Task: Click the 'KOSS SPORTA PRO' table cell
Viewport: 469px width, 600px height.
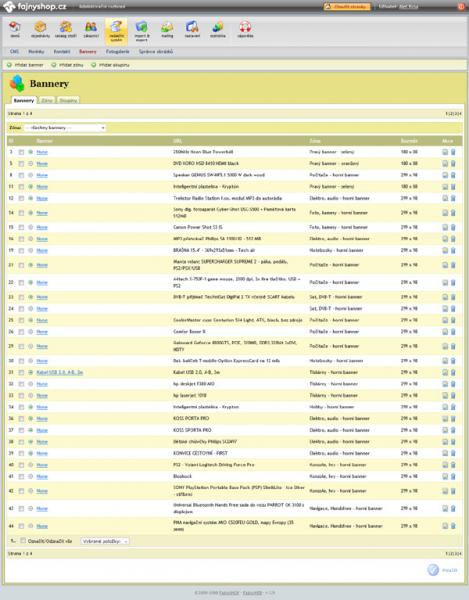Action: point(192,430)
